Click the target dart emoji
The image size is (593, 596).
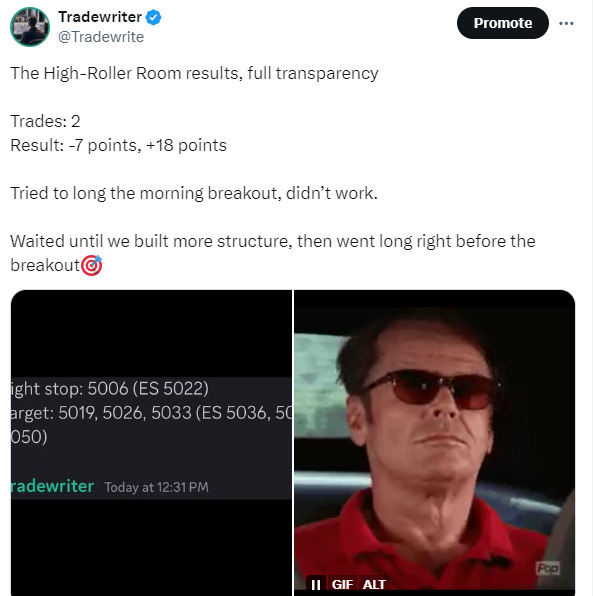pos(92,265)
